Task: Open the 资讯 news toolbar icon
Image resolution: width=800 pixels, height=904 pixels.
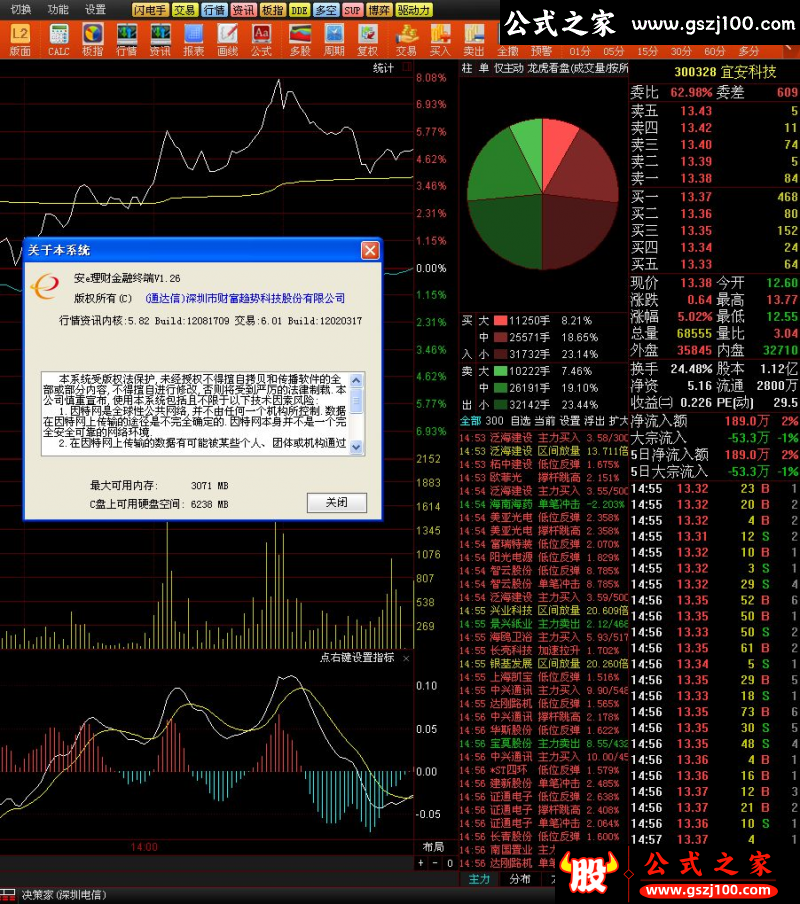Action: coord(160,40)
